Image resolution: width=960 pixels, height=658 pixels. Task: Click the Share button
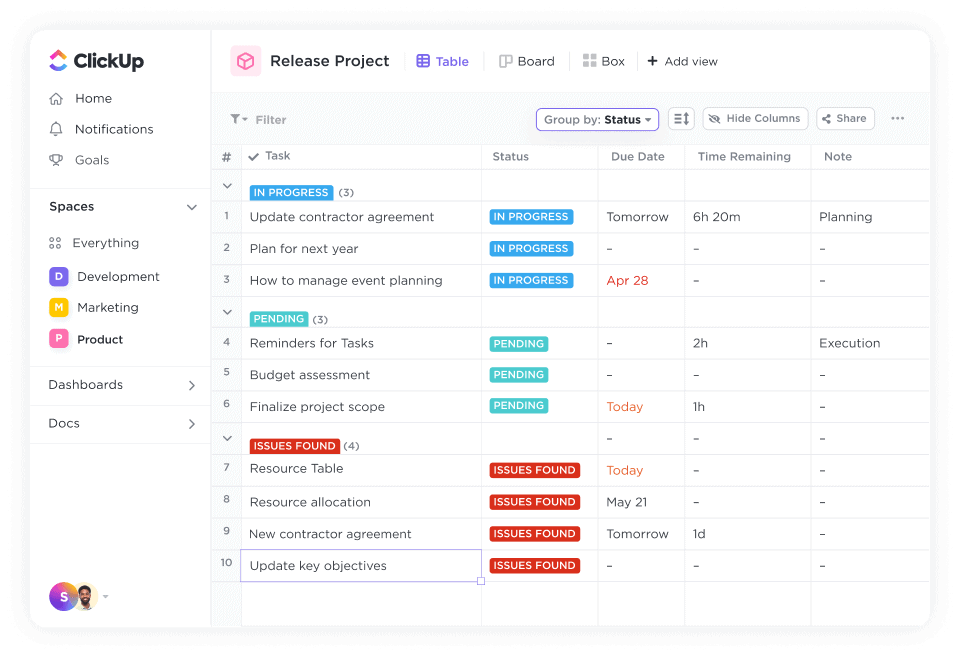(845, 119)
